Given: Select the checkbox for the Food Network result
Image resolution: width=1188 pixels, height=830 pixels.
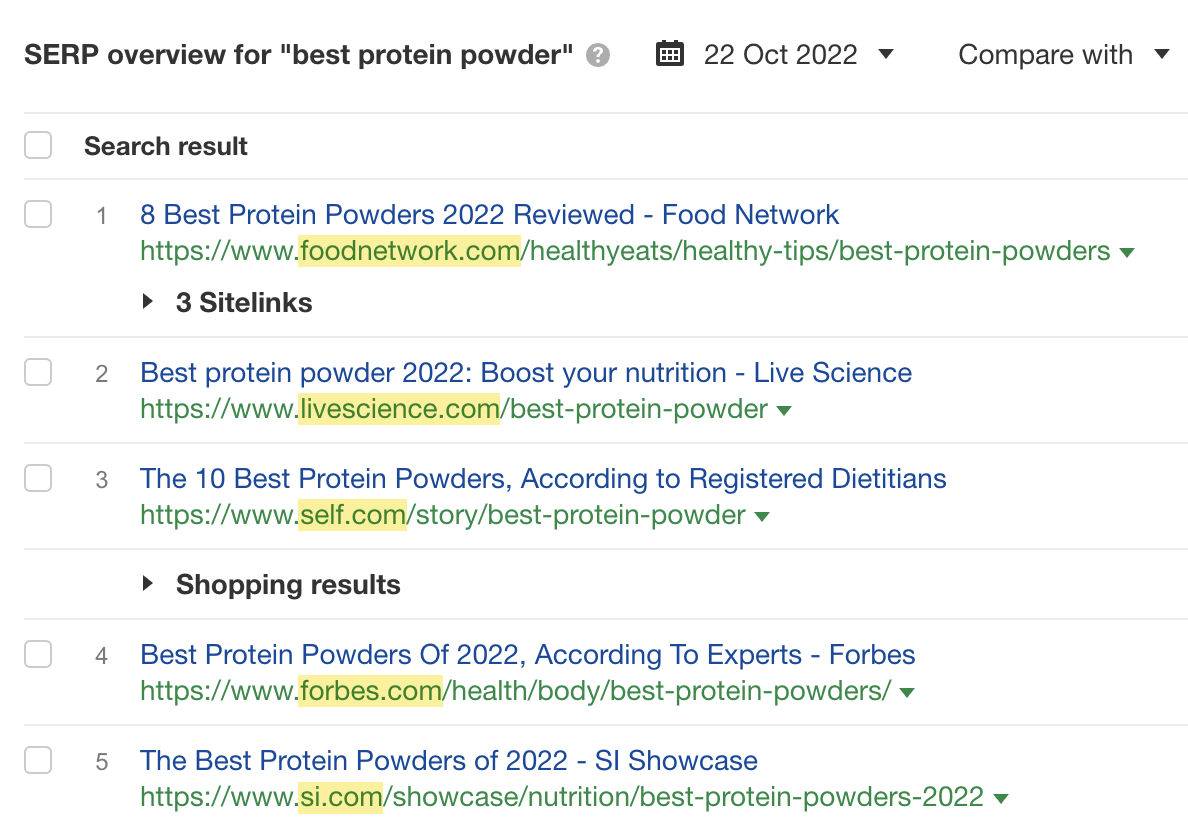Looking at the screenshot, I should (x=37, y=214).
